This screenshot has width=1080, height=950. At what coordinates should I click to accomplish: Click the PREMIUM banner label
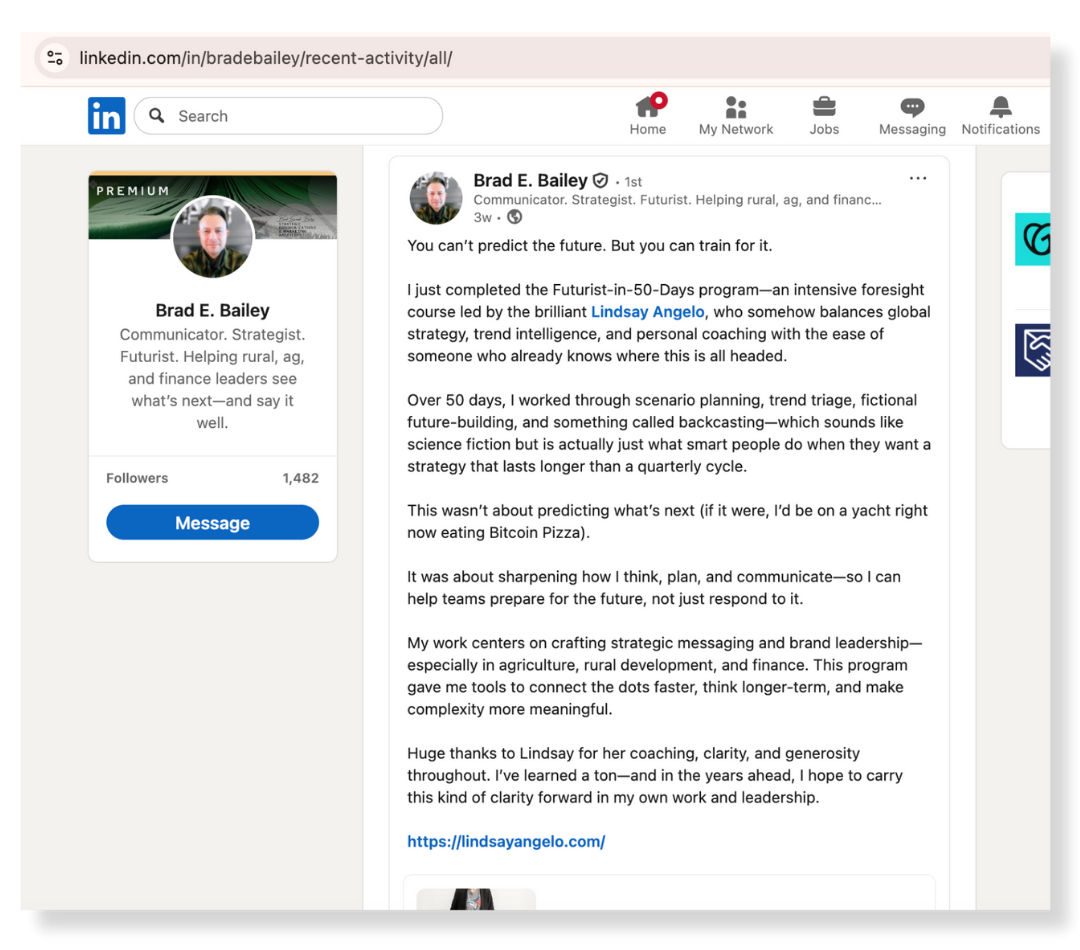[x=132, y=191]
